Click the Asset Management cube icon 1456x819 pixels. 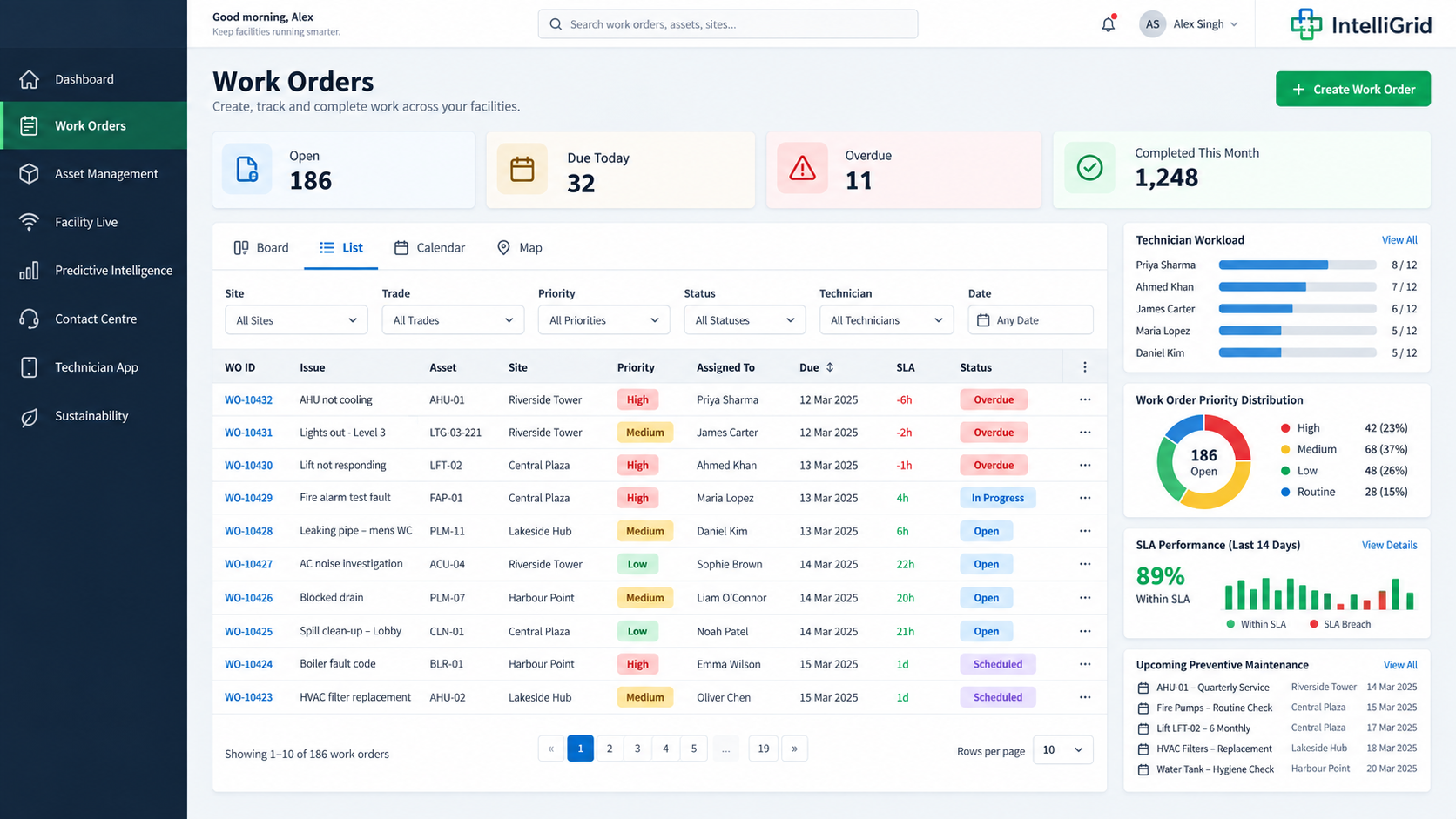[x=29, y=173]
